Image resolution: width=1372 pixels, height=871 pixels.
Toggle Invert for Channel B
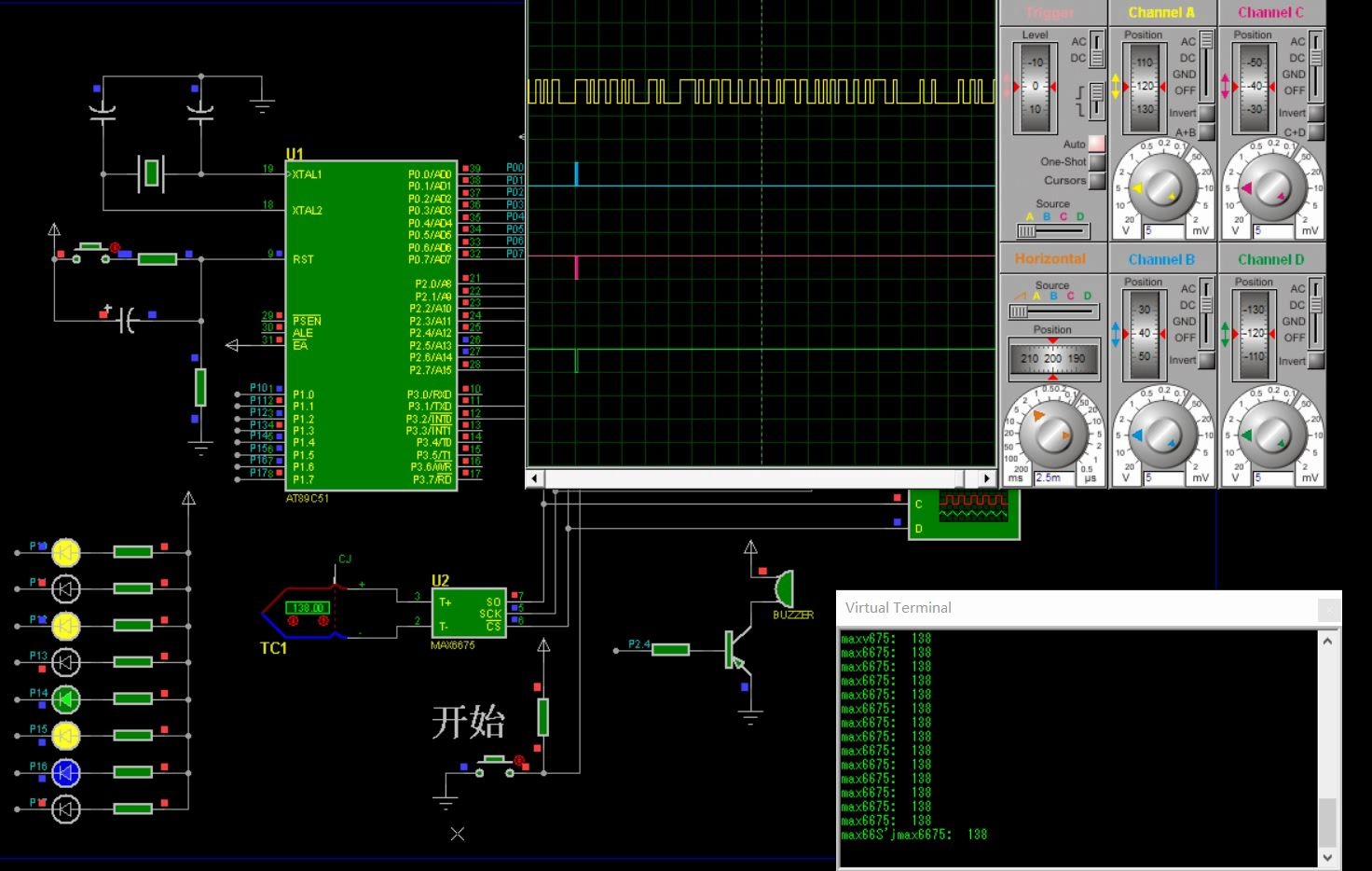[1206, 360]
